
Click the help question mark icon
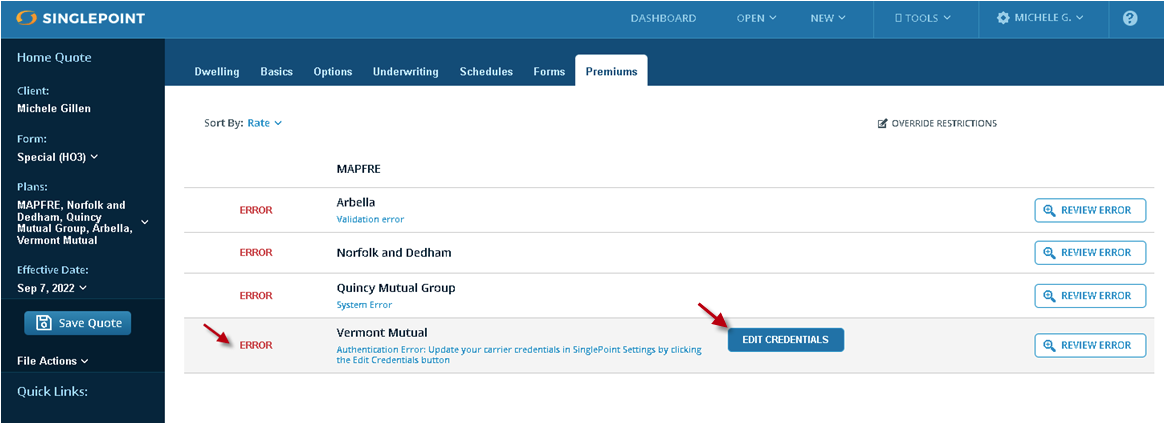click(x=1130, y=18)
